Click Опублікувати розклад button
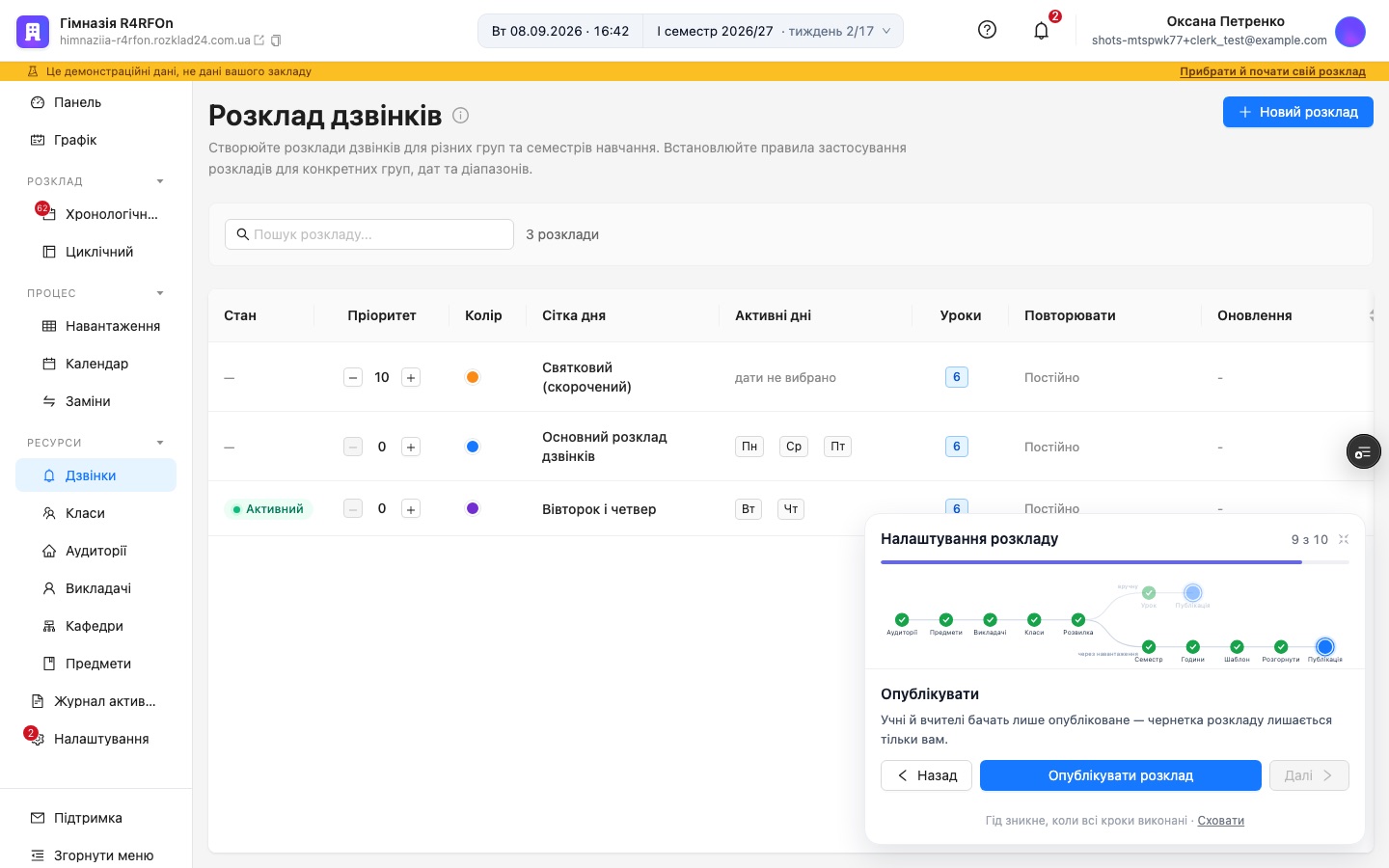The height and width of the screenshot is (868, 1389). [x=1121, y=775]
